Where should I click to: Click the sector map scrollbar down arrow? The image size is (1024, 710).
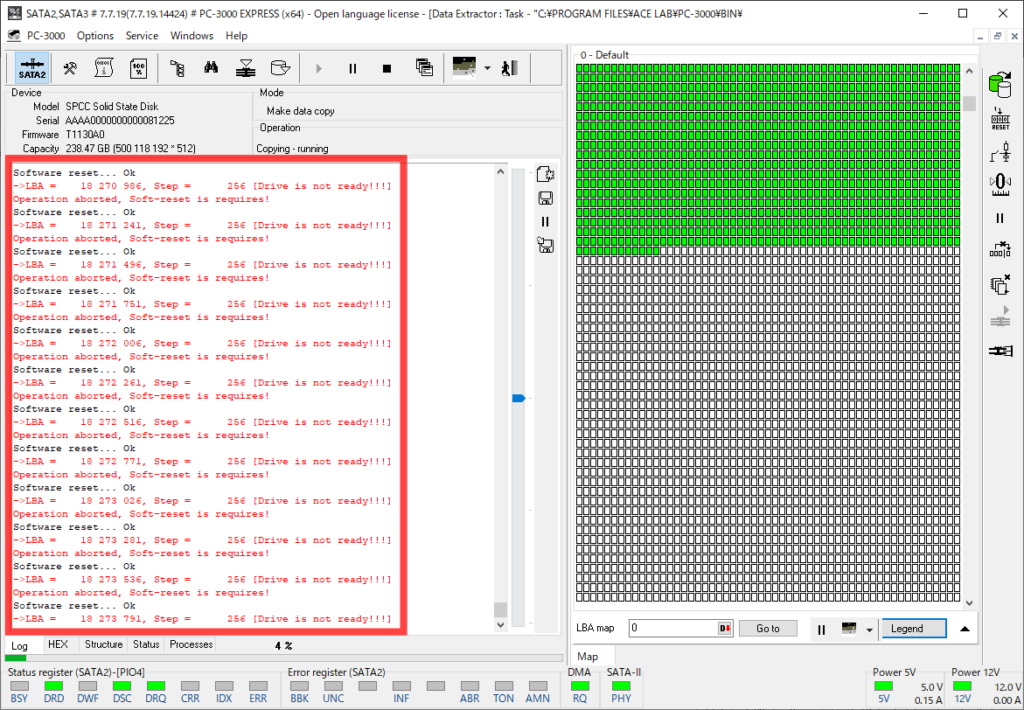click(969, 604)
